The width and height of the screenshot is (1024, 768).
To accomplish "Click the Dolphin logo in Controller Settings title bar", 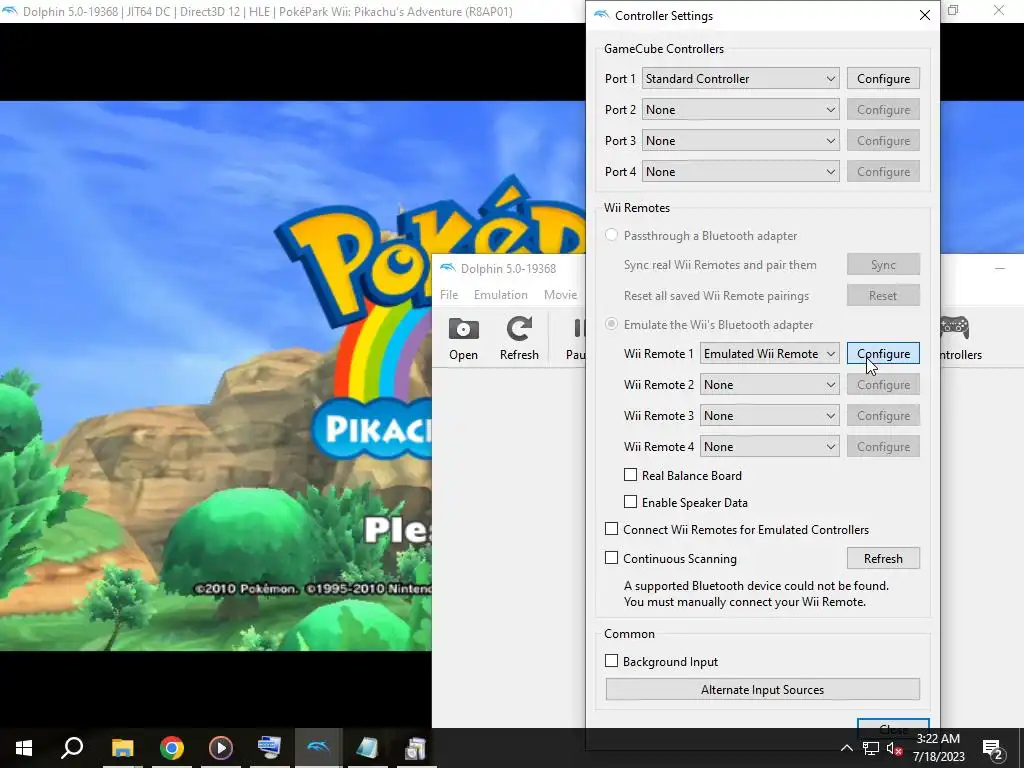I will point(601,15).
